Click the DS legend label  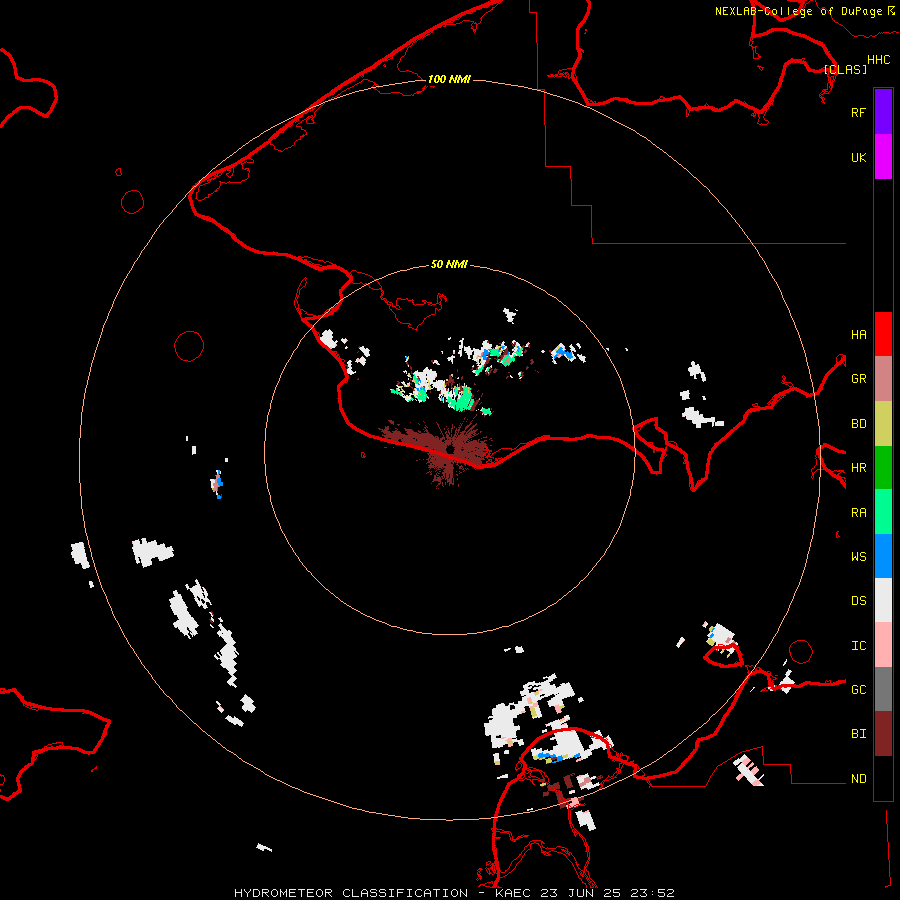click(859, 601)
